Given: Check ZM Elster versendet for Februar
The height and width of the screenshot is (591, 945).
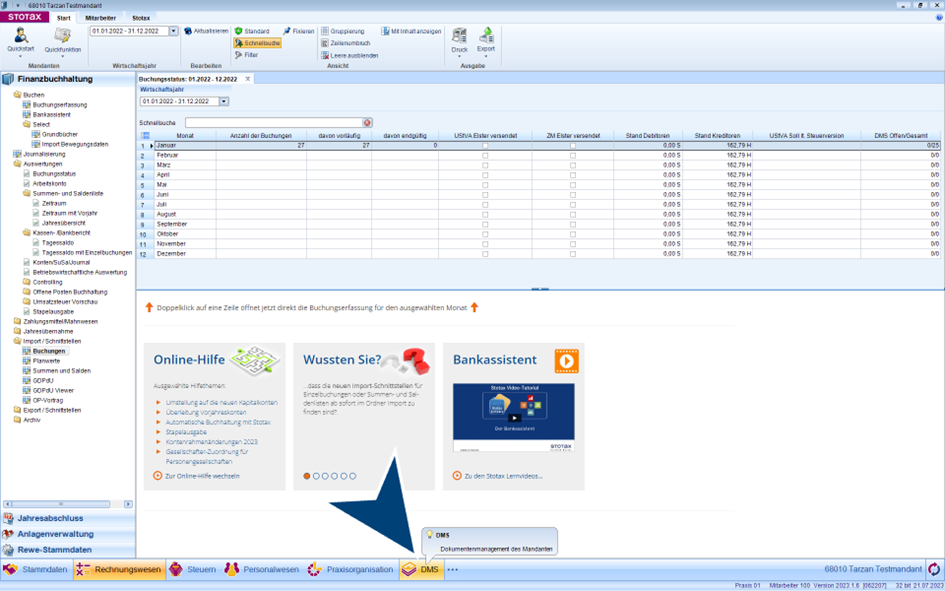Looking at the screenshot, I should 573,157.
